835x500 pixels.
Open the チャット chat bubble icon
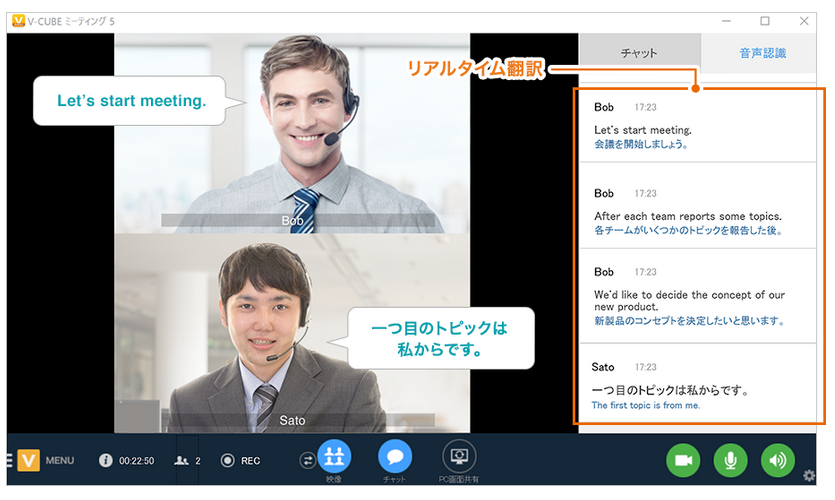[x=395, y=457]
